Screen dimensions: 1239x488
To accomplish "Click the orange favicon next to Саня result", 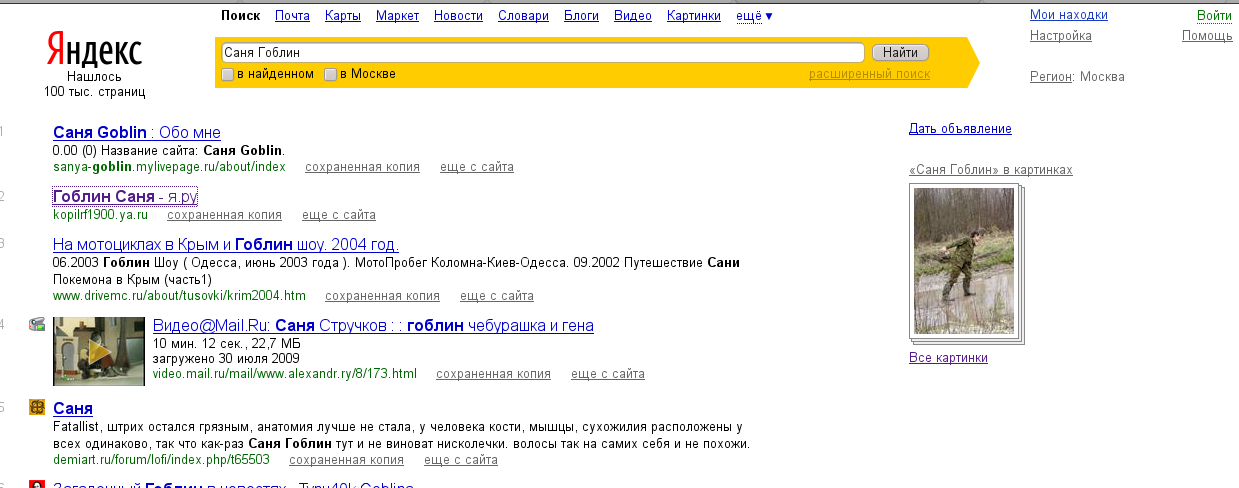I will point(37,407).
